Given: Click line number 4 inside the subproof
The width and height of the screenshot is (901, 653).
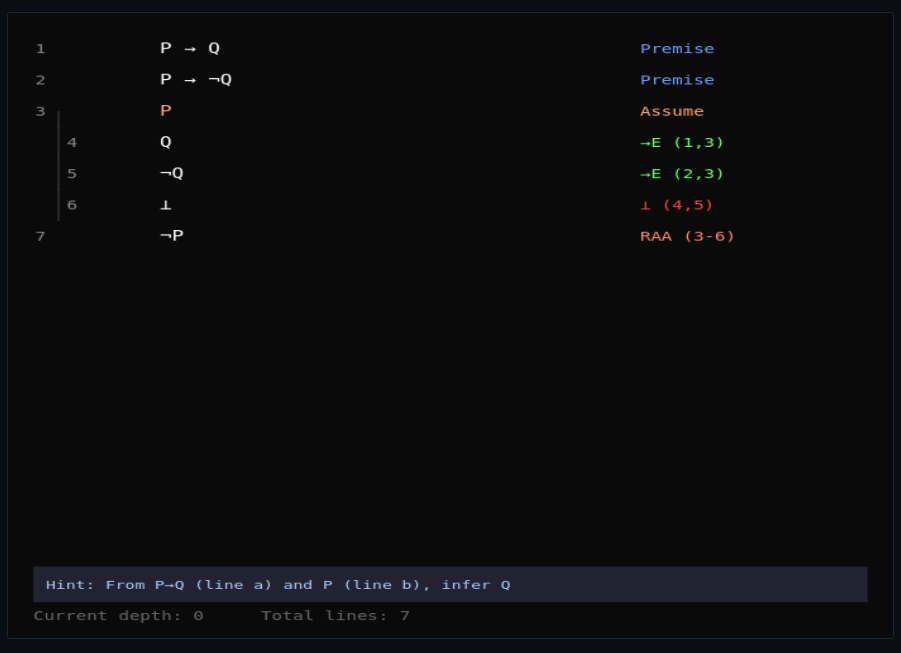Looking at the screenshot, I should pyautogui.click(x=71, y=142).
